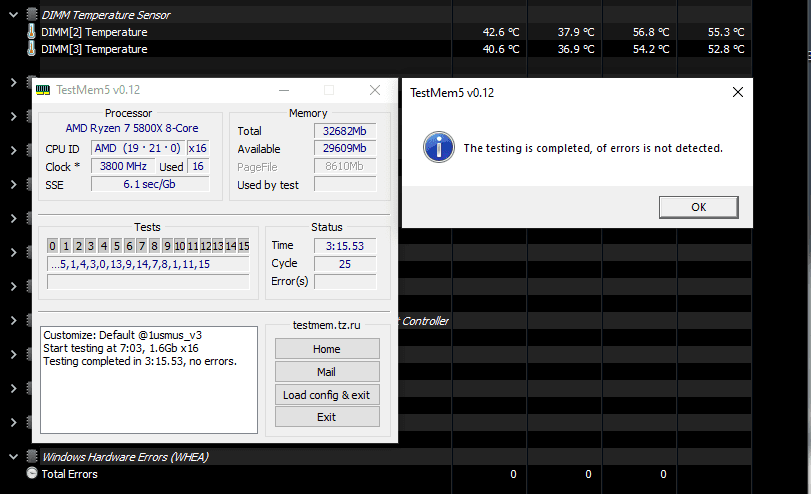Viewport: 811px width, 494px height.
Task: Click log line 'Start testing at 7:03, 1.6Gb x16'
Action: (x=121, y=348)
